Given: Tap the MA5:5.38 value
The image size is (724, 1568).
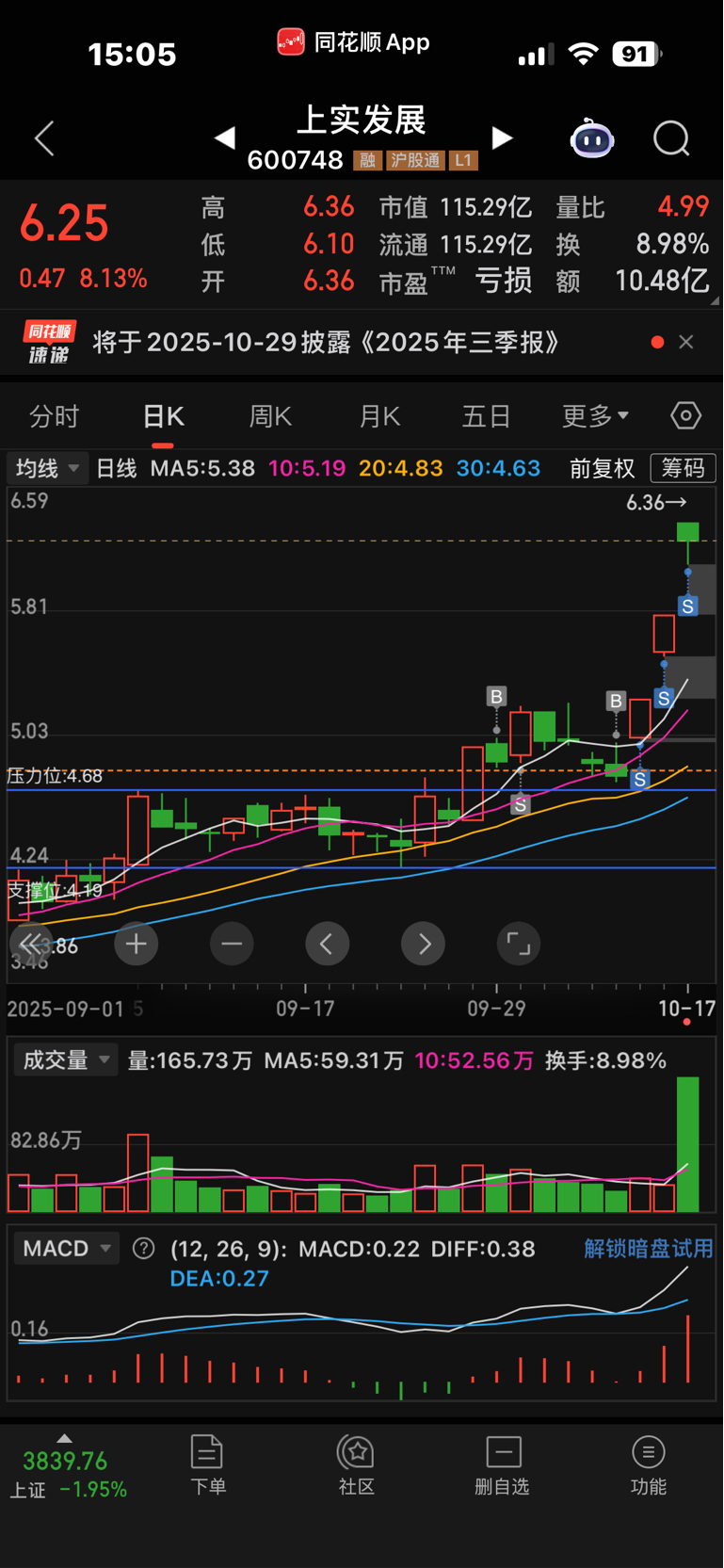Looking at the screenshot, I should [x=202, y=468].
